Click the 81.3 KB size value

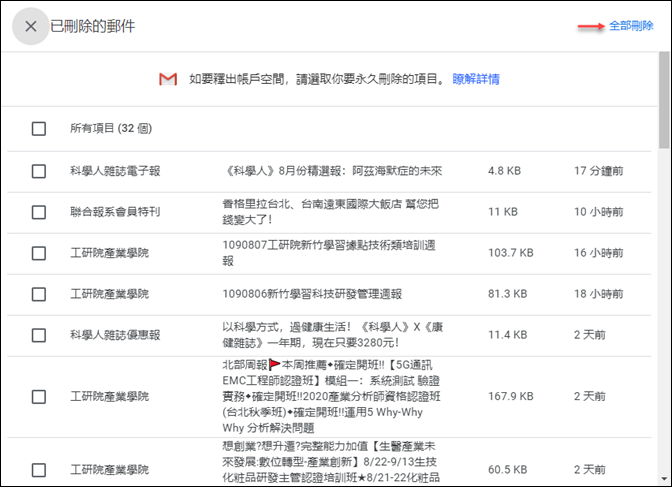pos(507,295)
